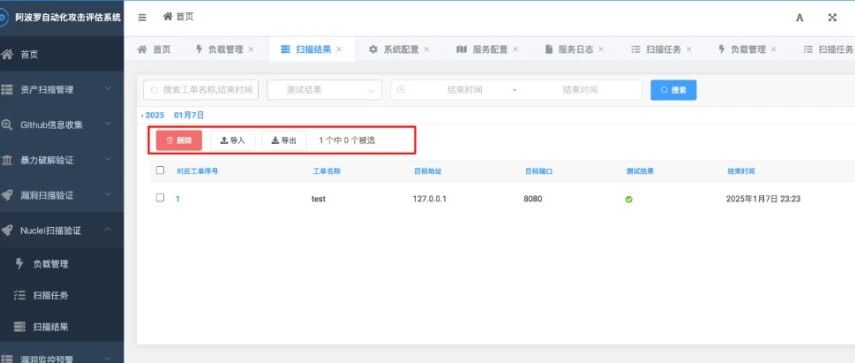This screenshot has height=363, width=855.
Task: Click the end 结束时间 date field
Action: [x=580, y=90]
